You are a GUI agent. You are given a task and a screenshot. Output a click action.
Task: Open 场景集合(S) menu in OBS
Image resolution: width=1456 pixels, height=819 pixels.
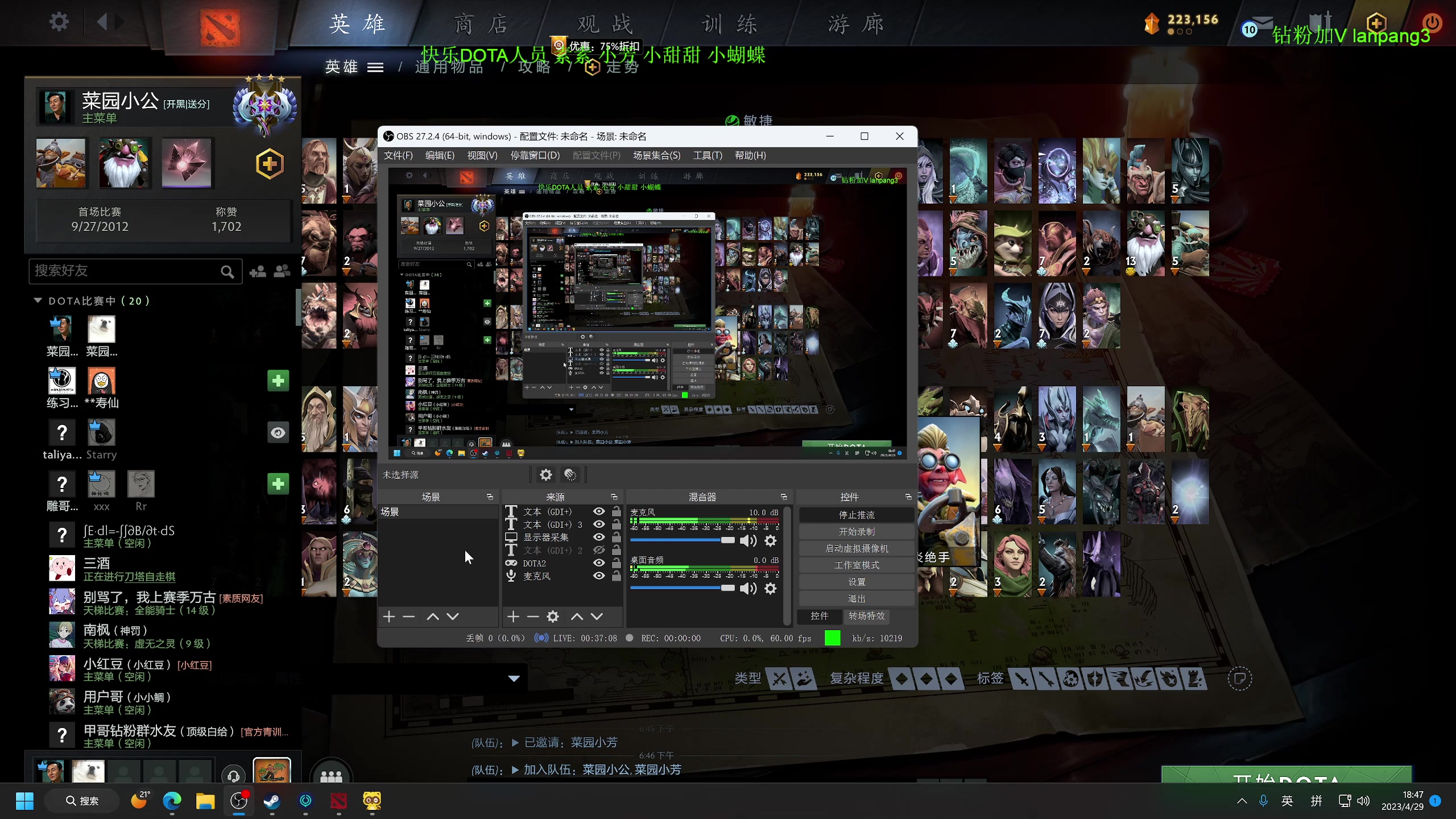656,155
